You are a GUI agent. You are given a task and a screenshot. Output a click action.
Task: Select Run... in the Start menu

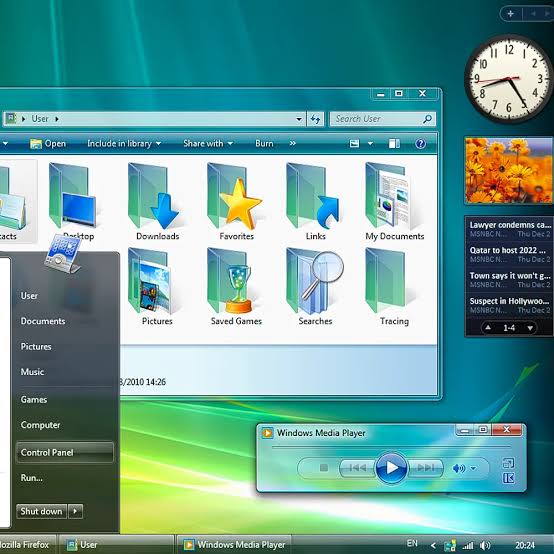click(31, 478)
